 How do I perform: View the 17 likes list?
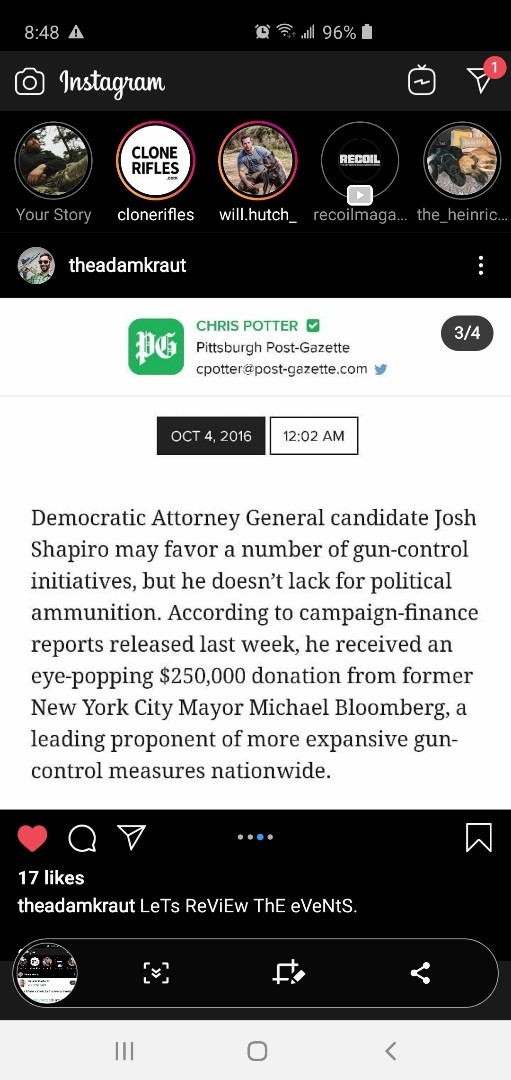tap(51, 878)
